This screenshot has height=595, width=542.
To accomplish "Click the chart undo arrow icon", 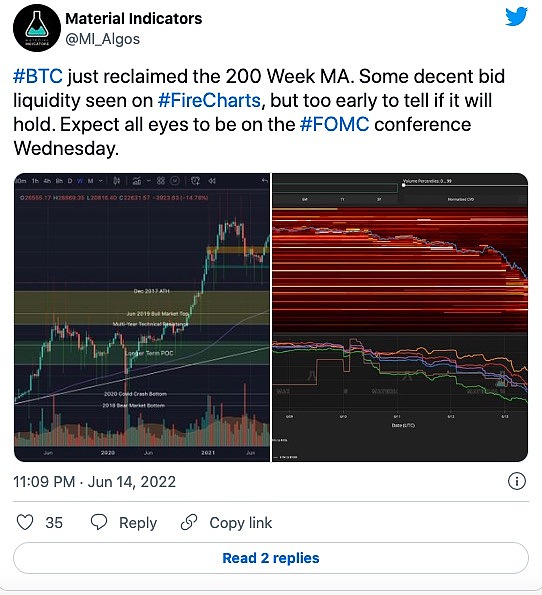I will click(265, 181).
